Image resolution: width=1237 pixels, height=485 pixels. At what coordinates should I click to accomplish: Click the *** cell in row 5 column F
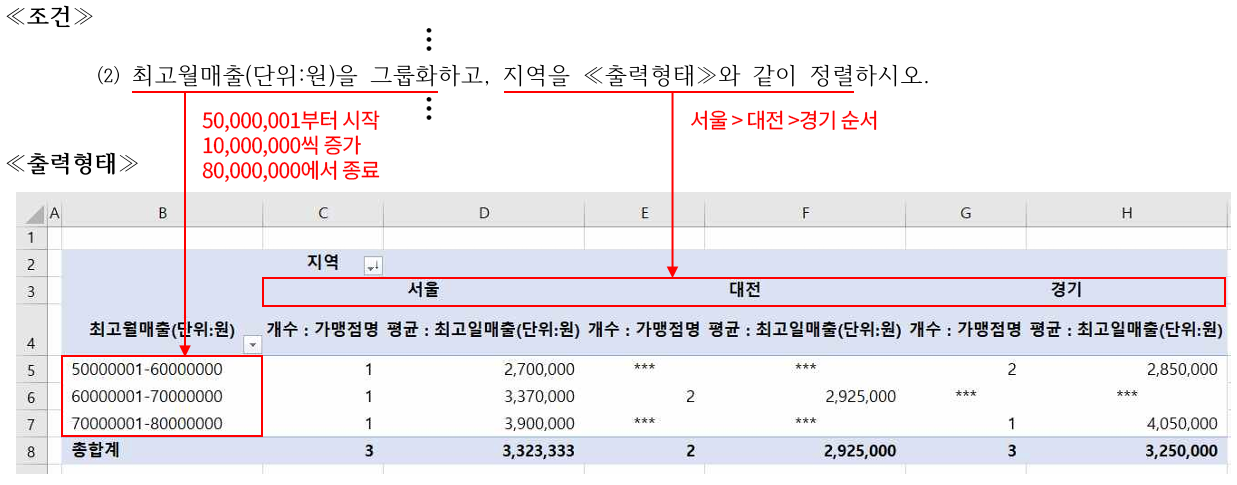(806, 368)
